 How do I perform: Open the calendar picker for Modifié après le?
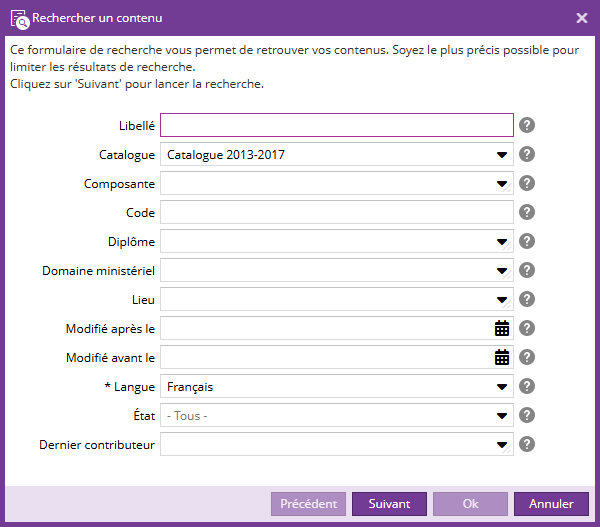click(502, 328)
